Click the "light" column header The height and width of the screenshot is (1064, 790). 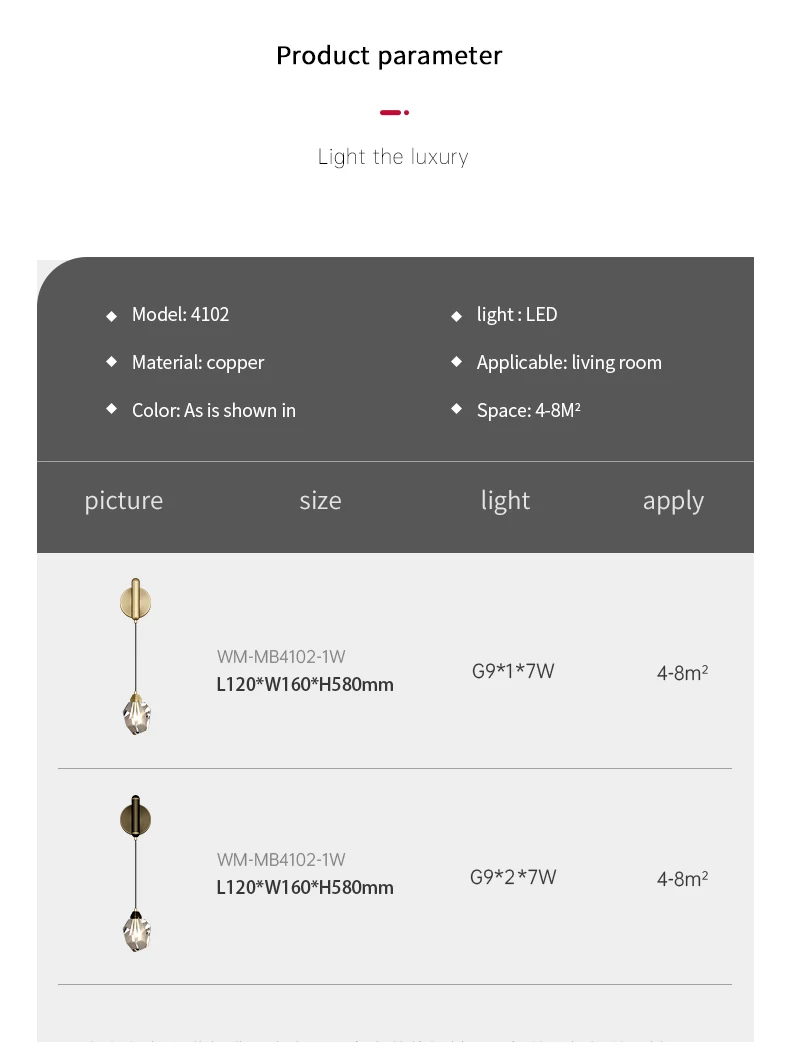tap(505, 500)
